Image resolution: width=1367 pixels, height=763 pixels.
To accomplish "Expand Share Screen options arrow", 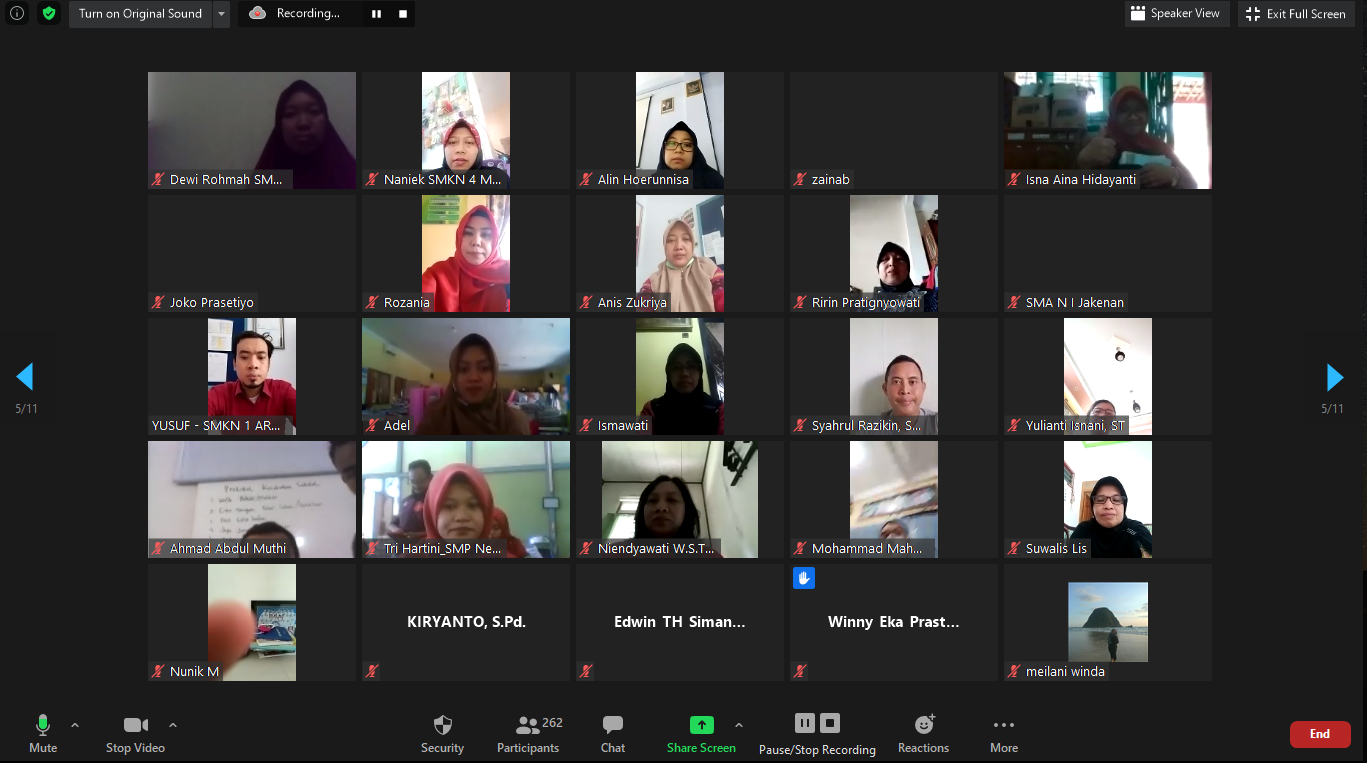I will 739,725.
